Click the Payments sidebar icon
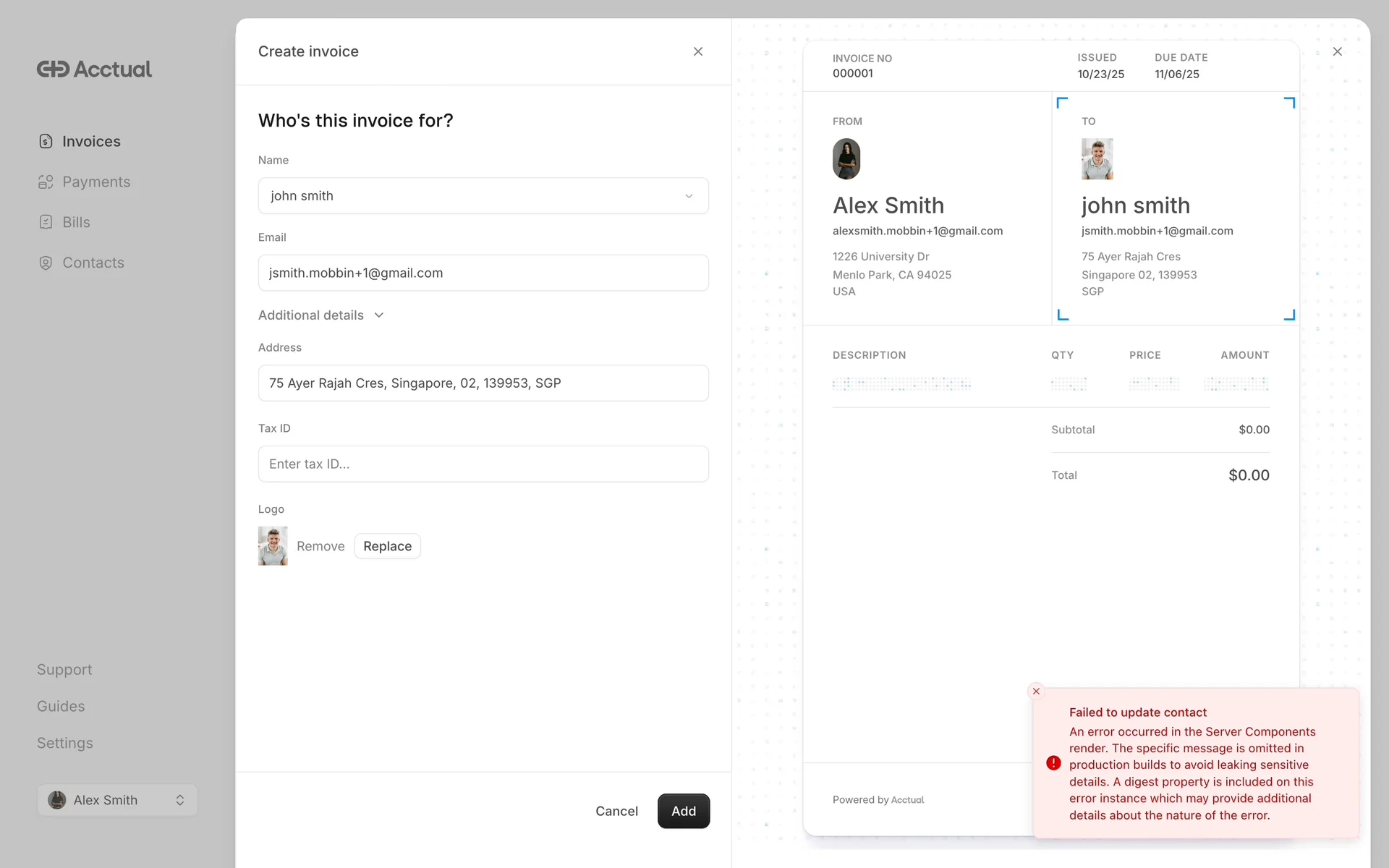Viewport: 1389px width, 868px height. [46, 182]
